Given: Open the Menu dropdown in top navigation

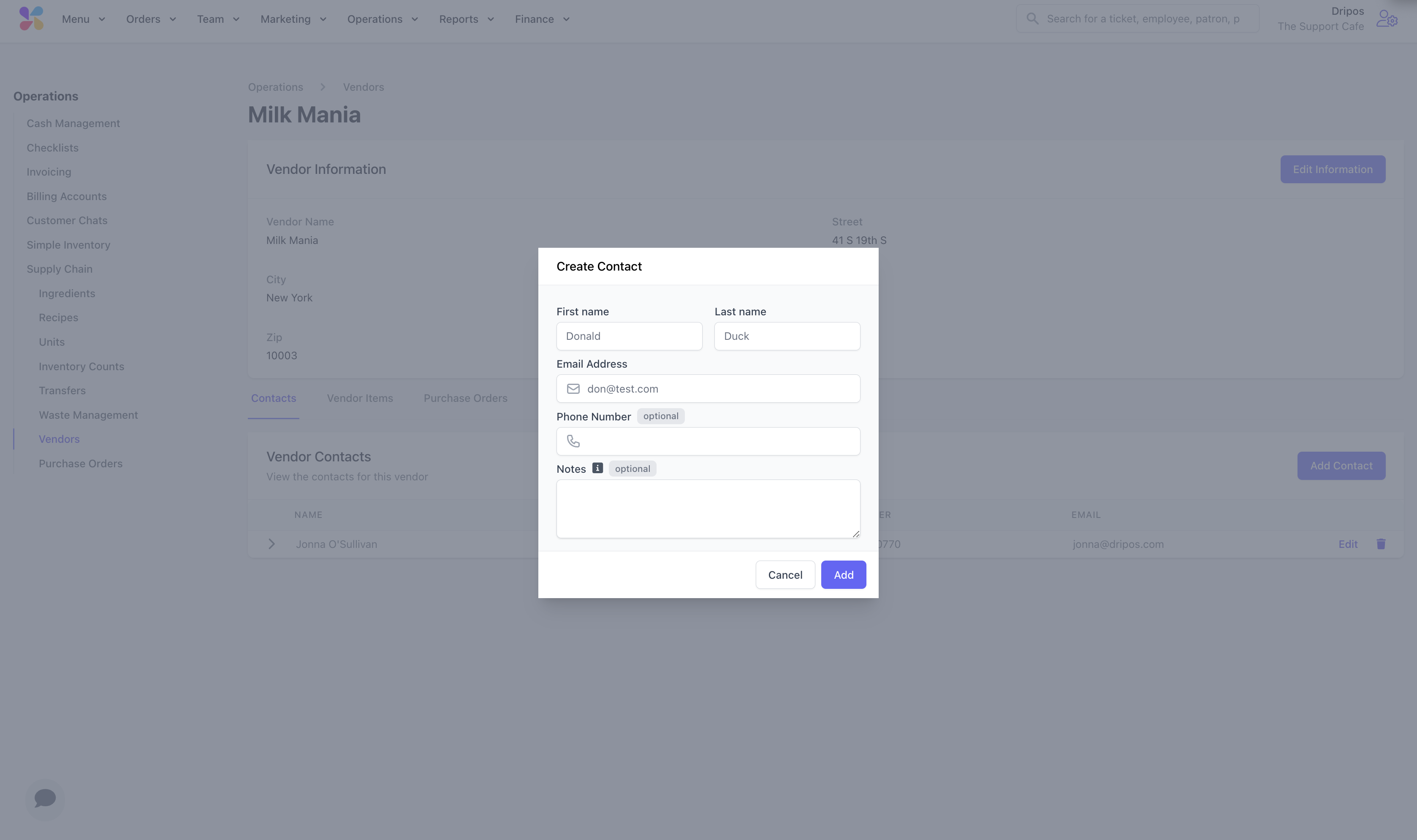Looking at the screenshot, I should (84, 19).
